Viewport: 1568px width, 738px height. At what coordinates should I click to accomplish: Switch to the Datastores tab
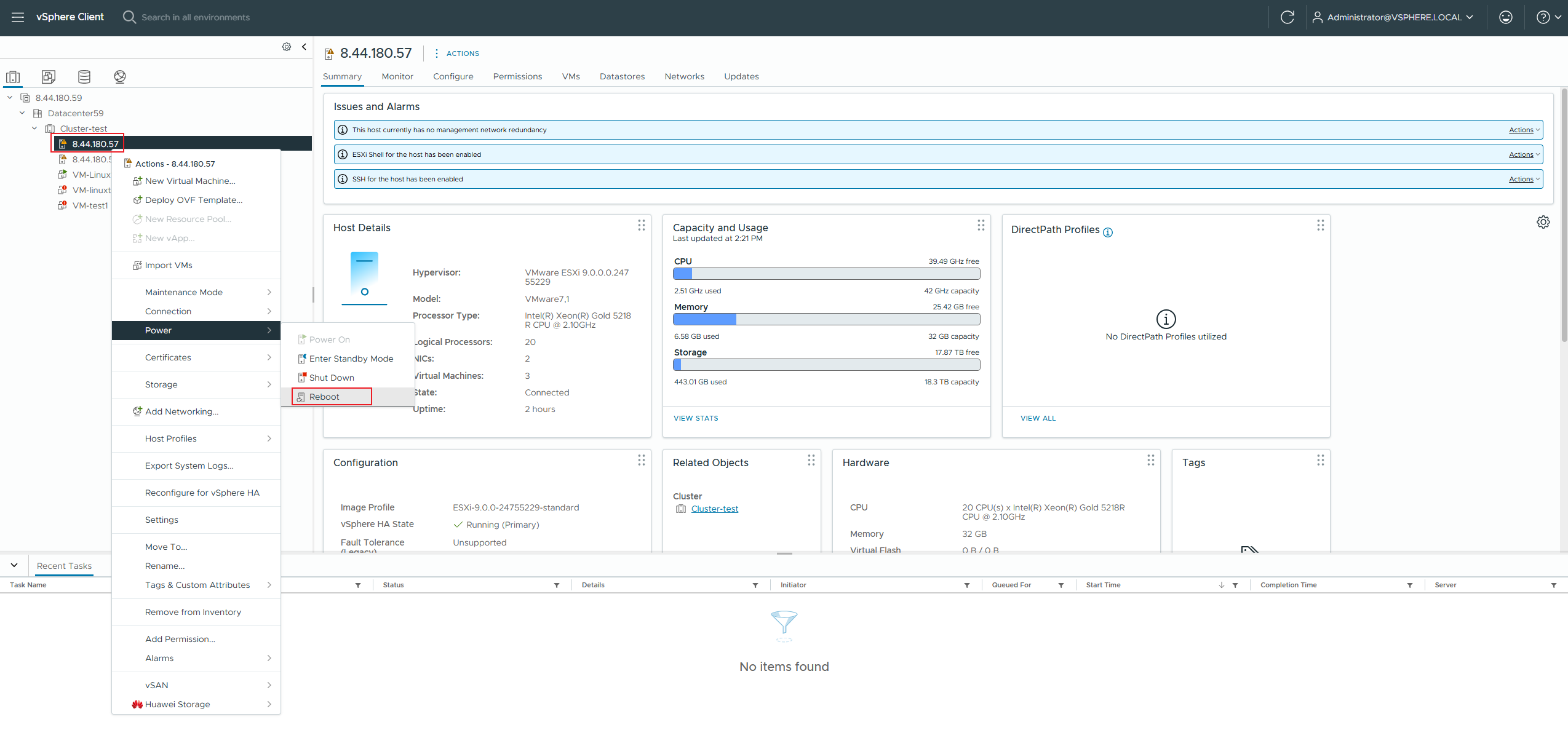622,76
